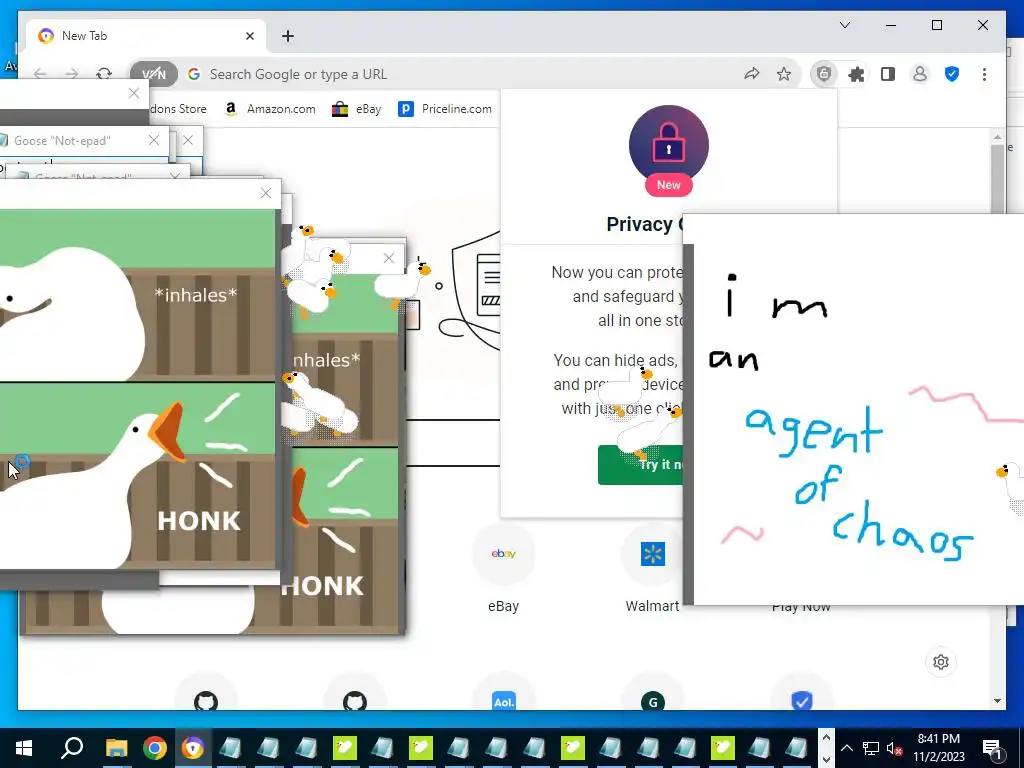Show the browser side panel
This screenshot has height=768, width=1024.
point(888,74)
